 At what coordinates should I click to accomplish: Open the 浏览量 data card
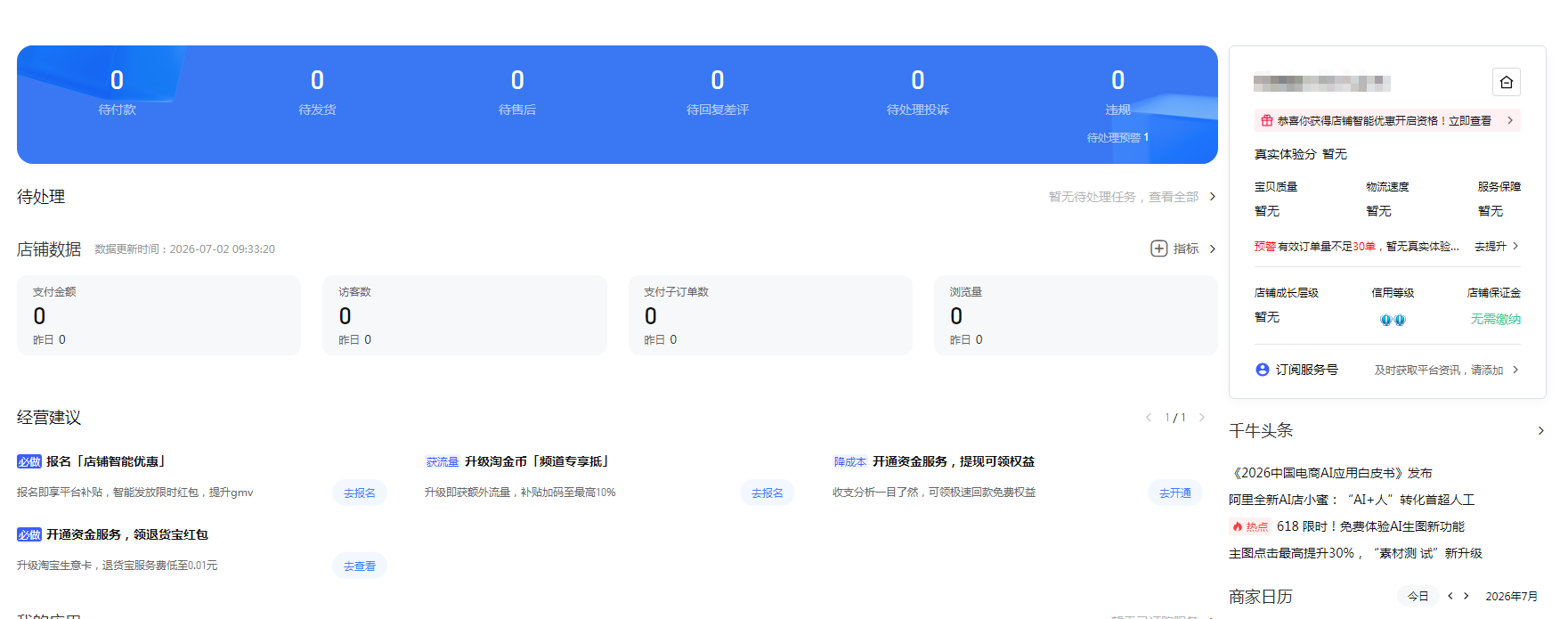pyautogui.click(x=1076, y=315)
